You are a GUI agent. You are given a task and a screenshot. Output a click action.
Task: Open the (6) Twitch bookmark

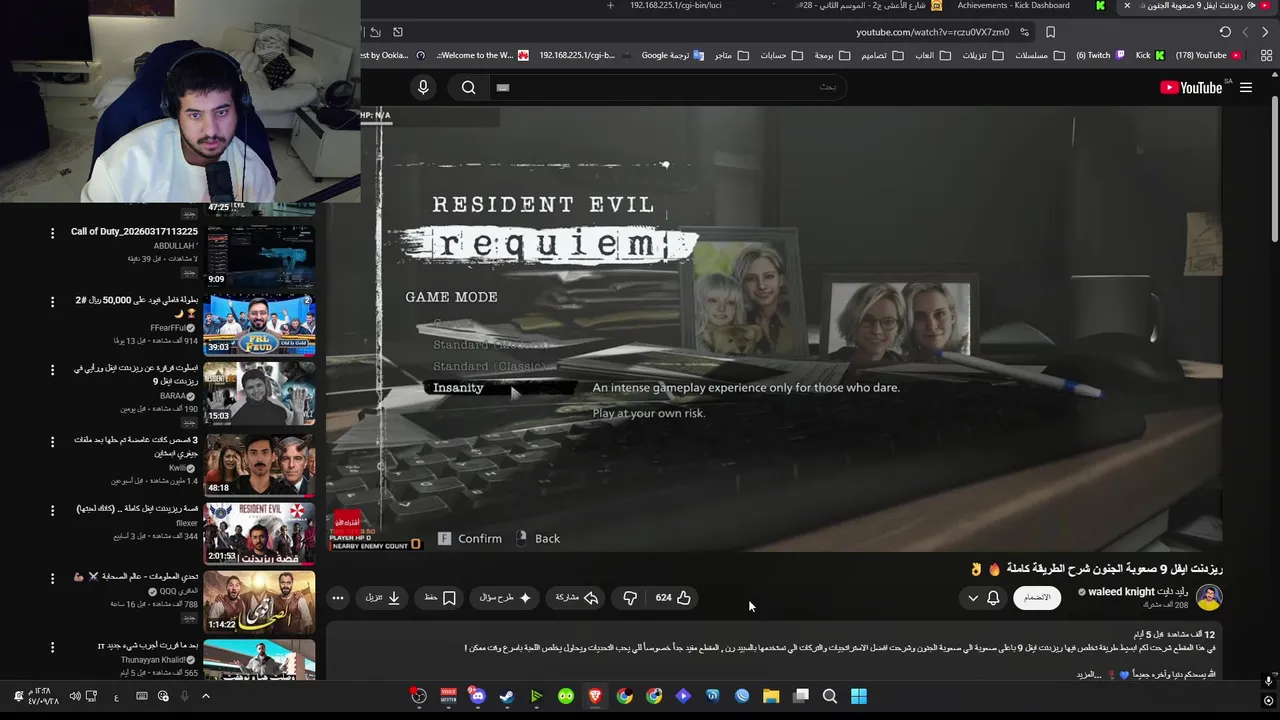pyautogui.click(x=1100, y=55)
